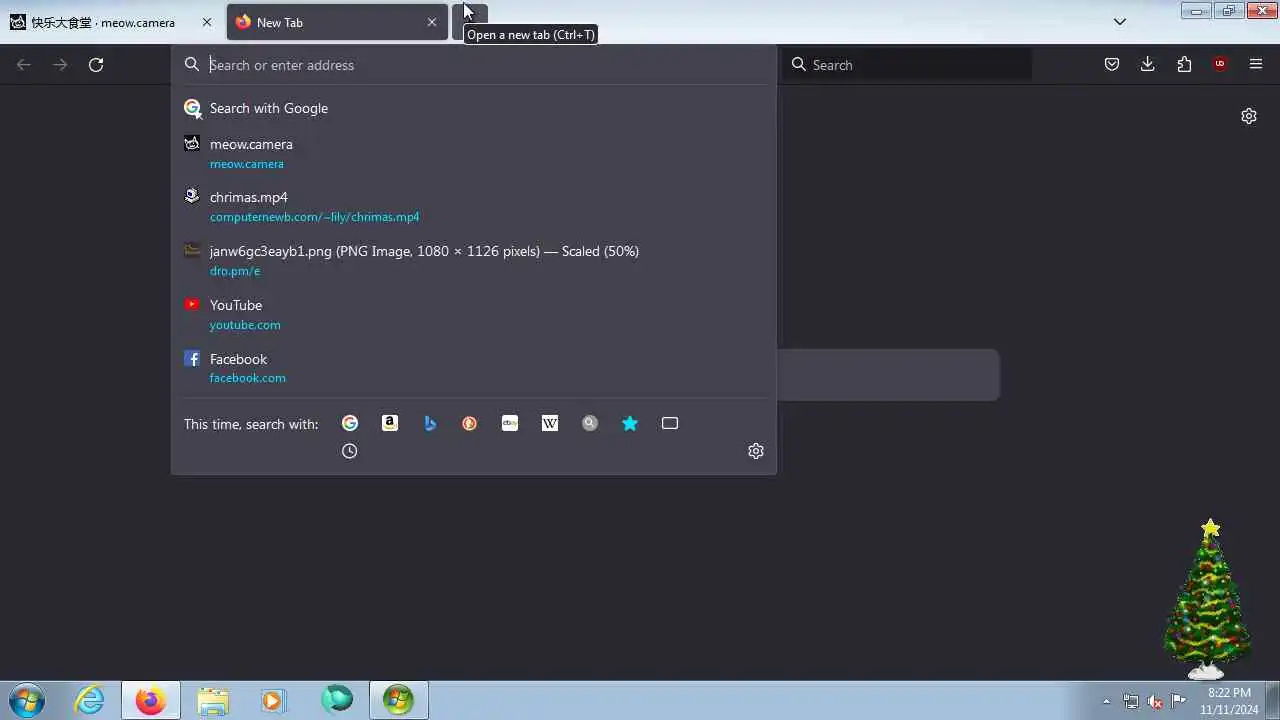Choose Search with Google suggestion

click(x=474, y=108)
